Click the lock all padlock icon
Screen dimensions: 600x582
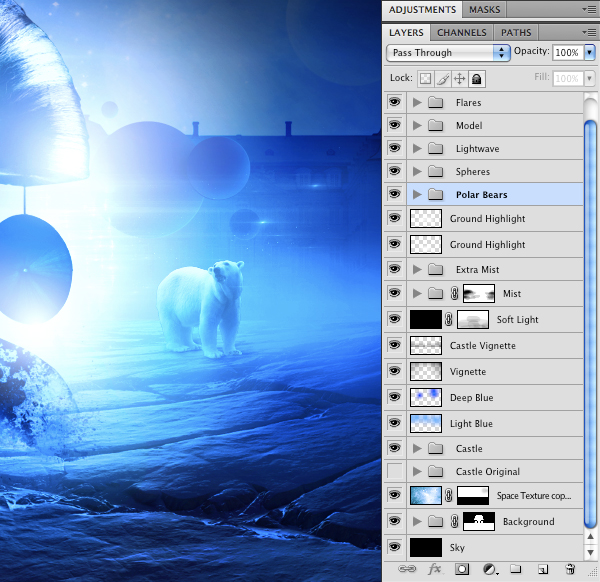[477, 79]
